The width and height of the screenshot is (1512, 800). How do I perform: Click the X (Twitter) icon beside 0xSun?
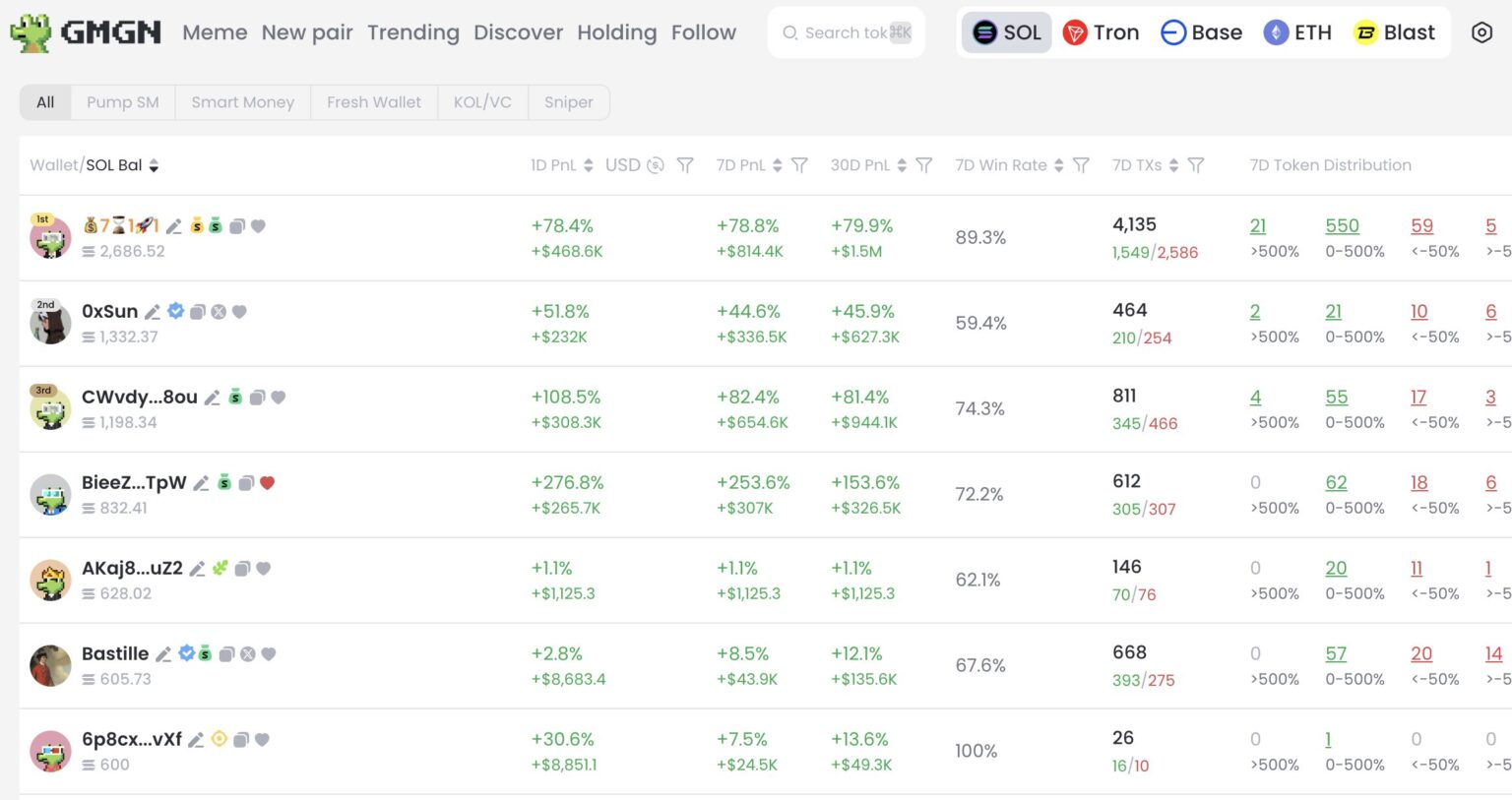(219, 312)
